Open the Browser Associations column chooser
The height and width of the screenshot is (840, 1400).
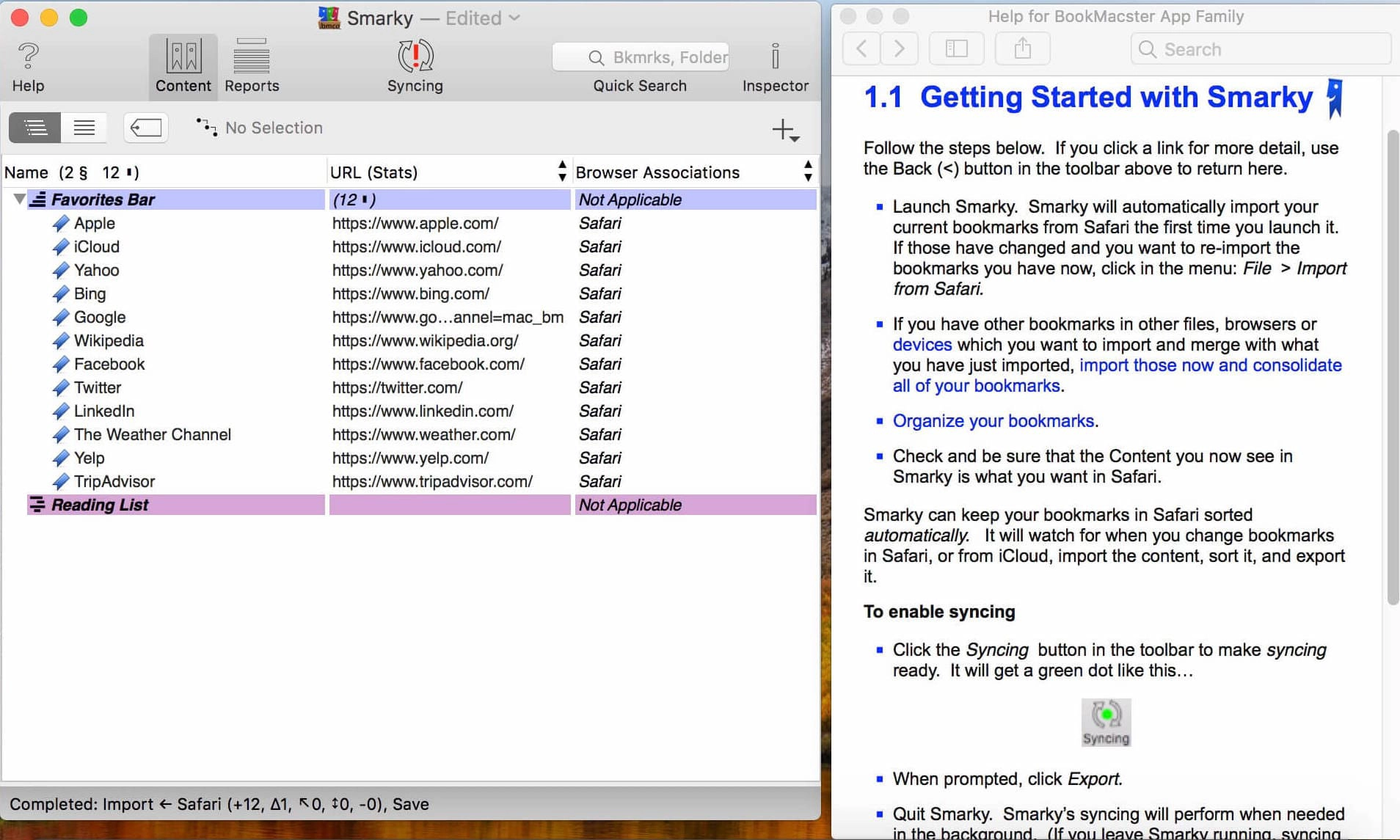point(808,172)
